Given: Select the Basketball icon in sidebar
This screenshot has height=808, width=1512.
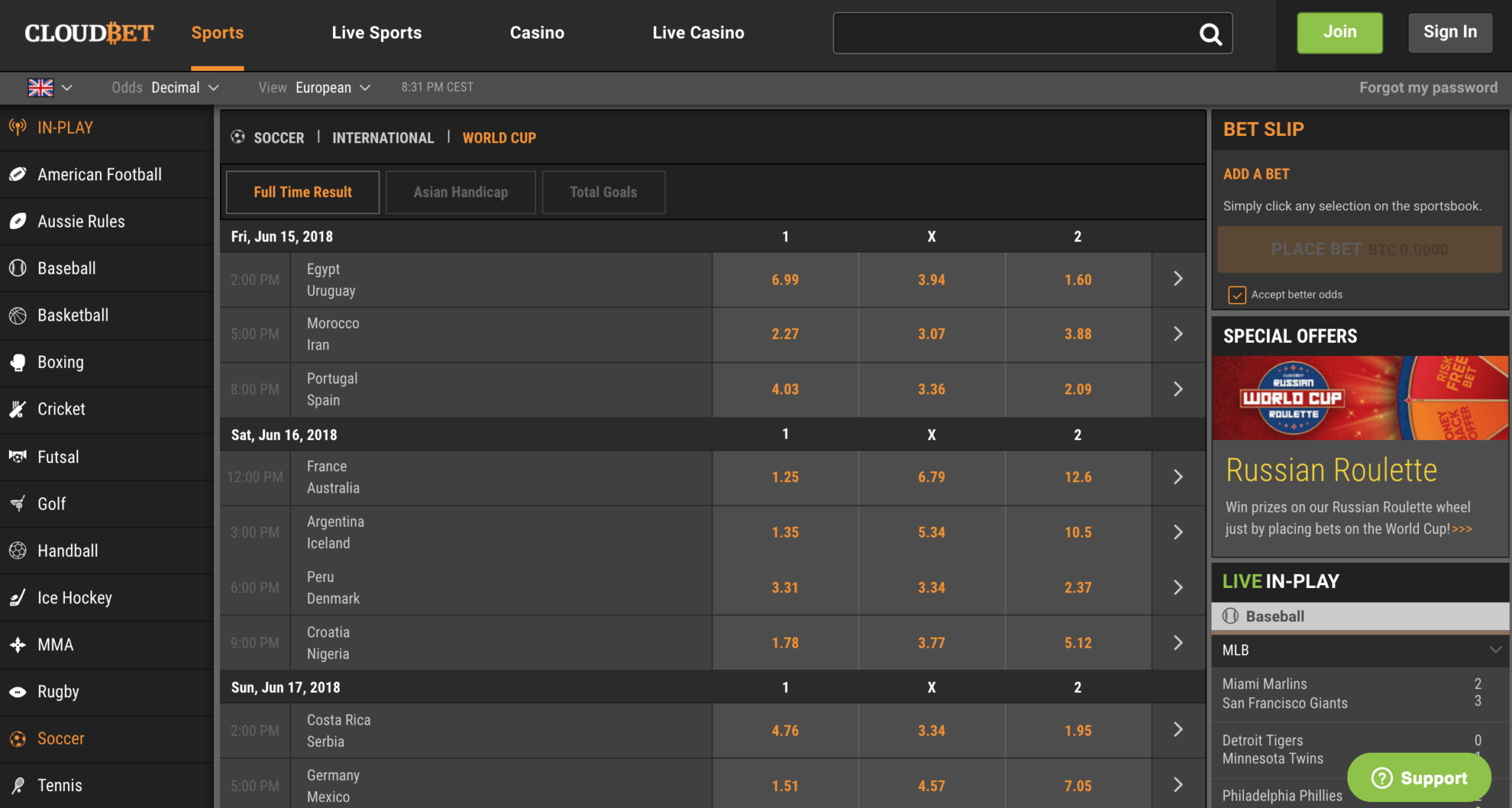Looking at the screenshot, I should pyautogui.click(x=18, y=315).
